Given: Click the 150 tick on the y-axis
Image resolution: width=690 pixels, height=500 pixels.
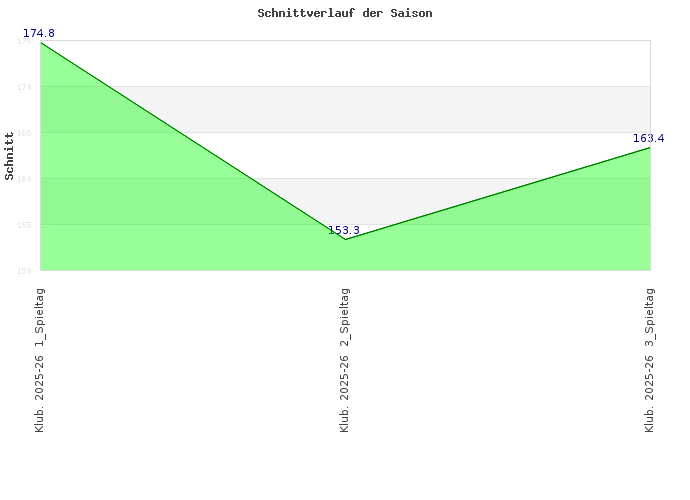Looking at the screenshot, I should [25, 270].
